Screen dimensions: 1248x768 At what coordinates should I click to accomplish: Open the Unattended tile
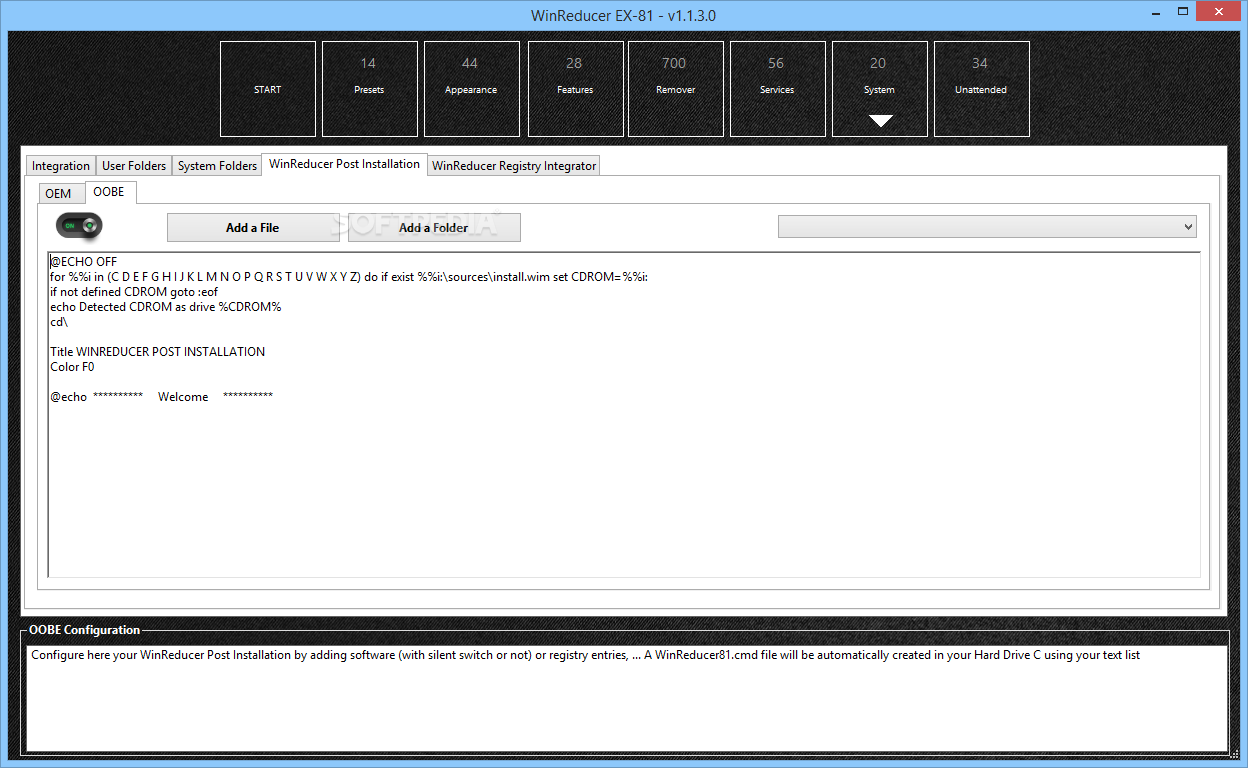(982, 89)
